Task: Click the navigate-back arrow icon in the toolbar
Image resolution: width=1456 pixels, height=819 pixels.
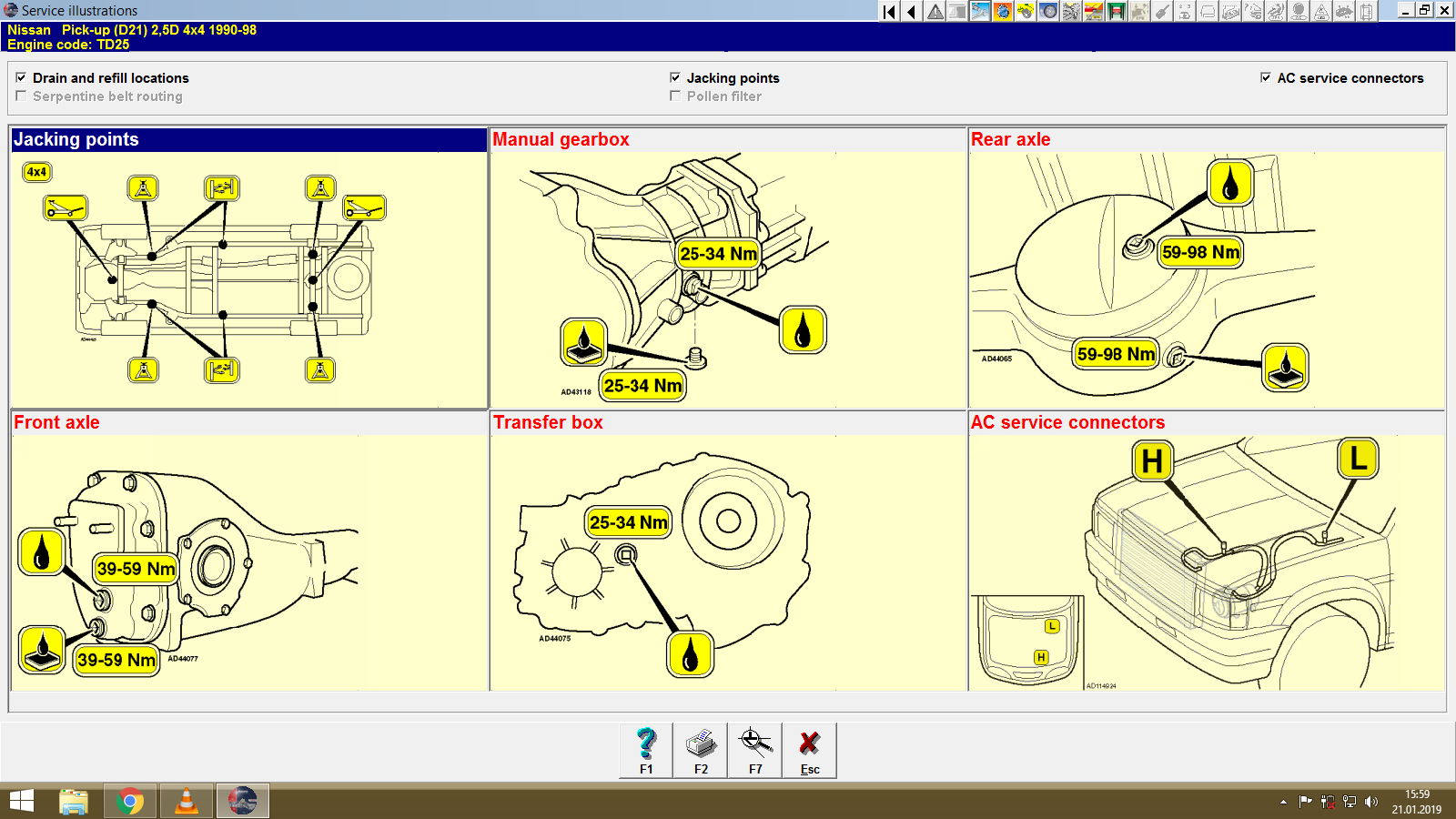Action: pyautogui.click(x=910, y=12)
